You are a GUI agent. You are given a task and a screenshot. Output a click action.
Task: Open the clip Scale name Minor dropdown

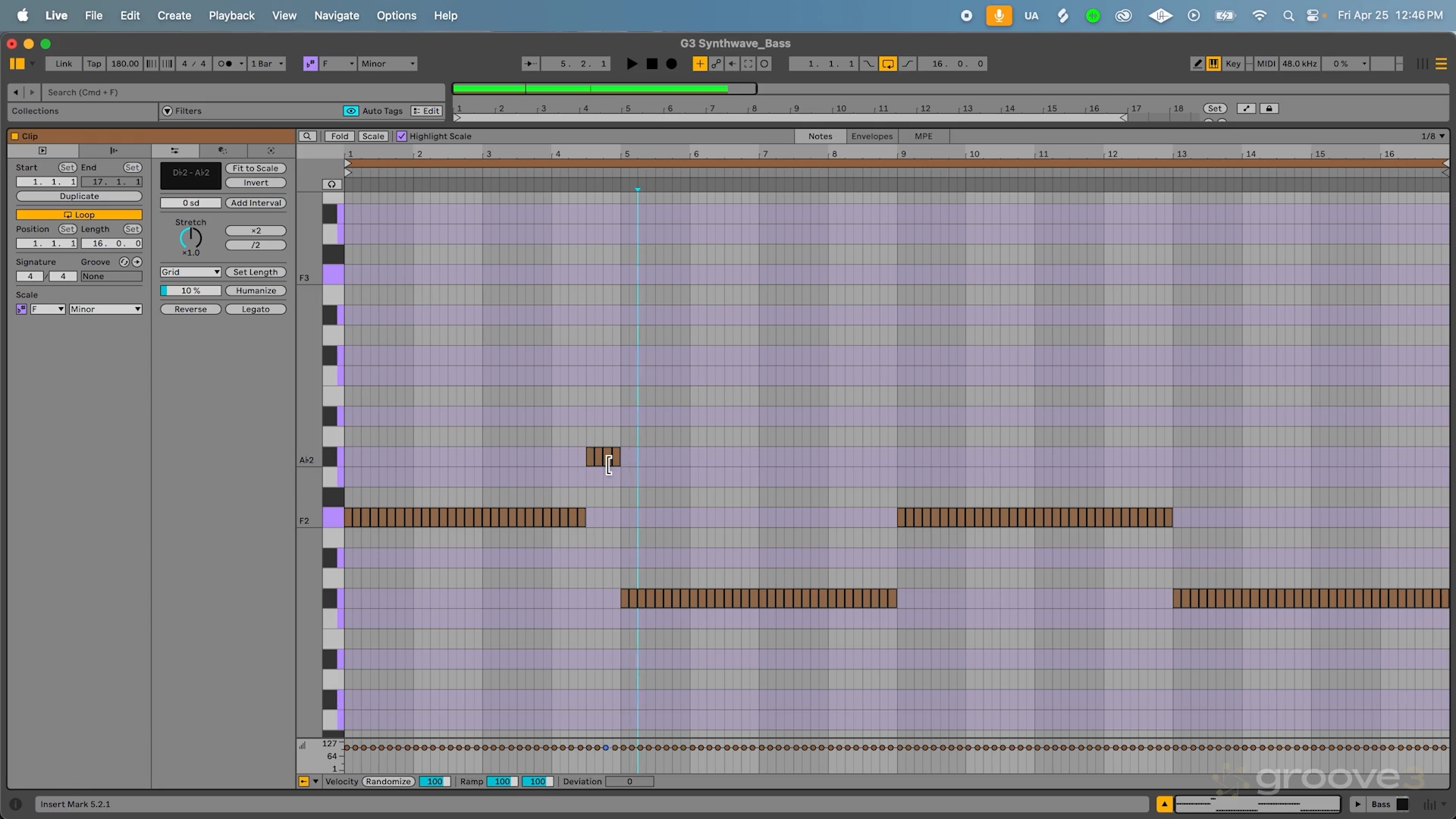pyautogui.click(x=105, y=309)
